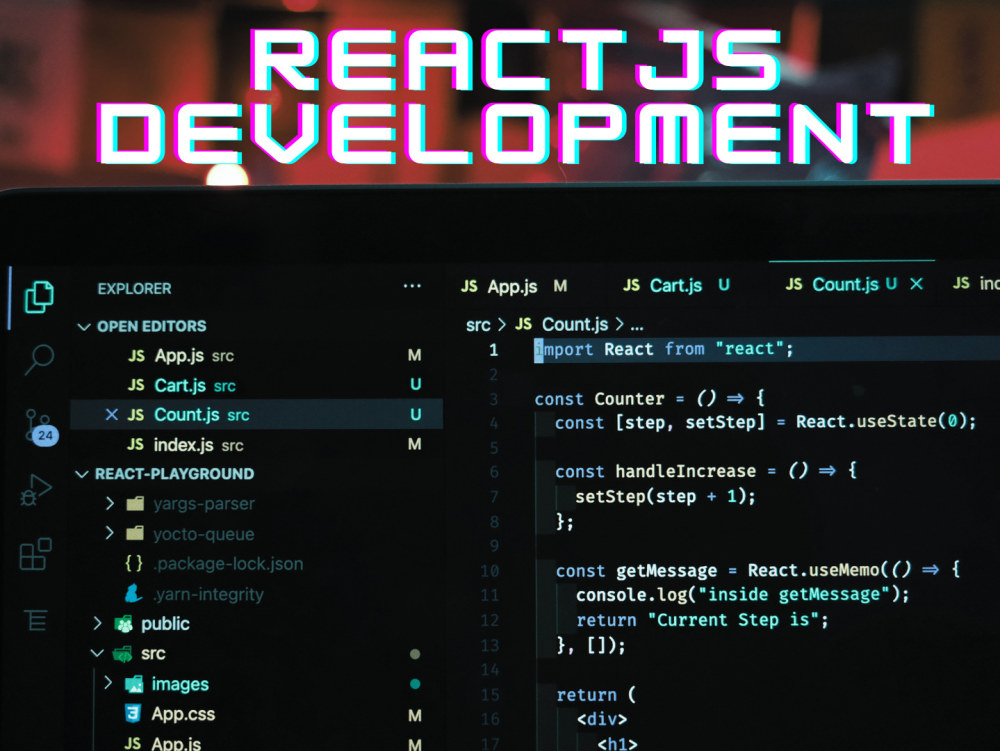
Task: Click the 'const handleIncrease' code line
Action: pos(705,471)
